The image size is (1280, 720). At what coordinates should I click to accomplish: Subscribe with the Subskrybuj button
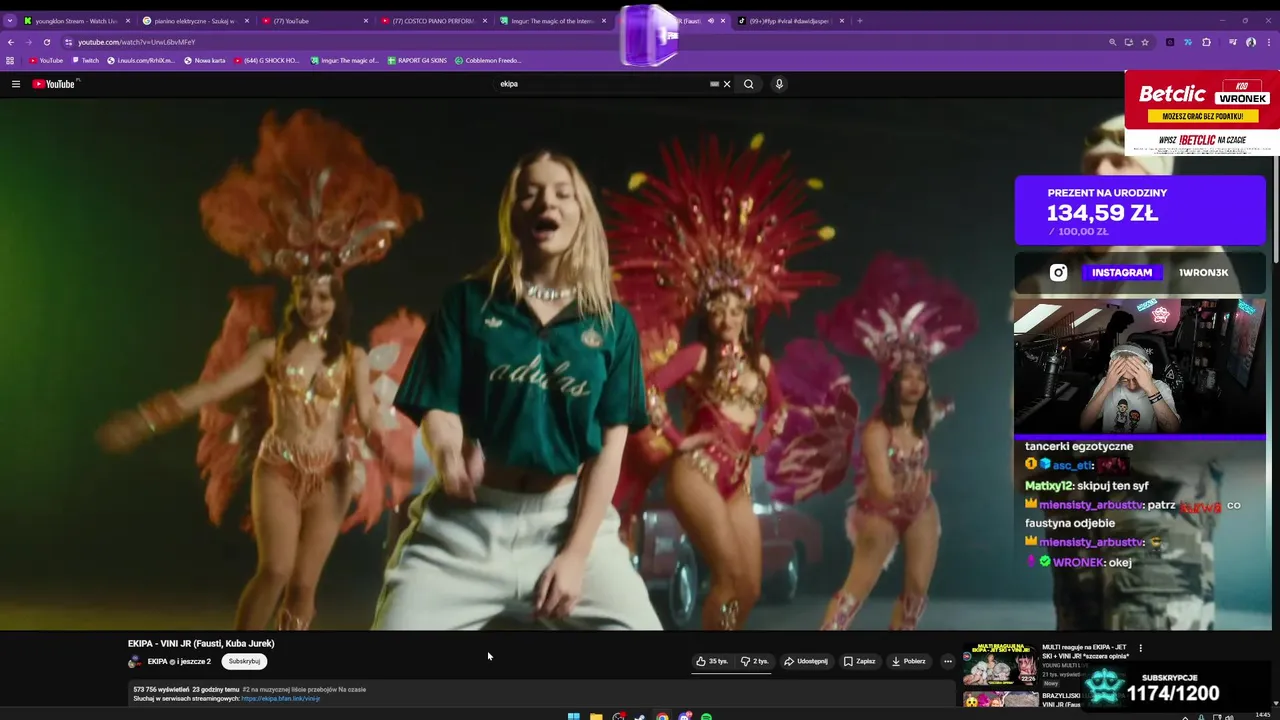pos(244,661)
